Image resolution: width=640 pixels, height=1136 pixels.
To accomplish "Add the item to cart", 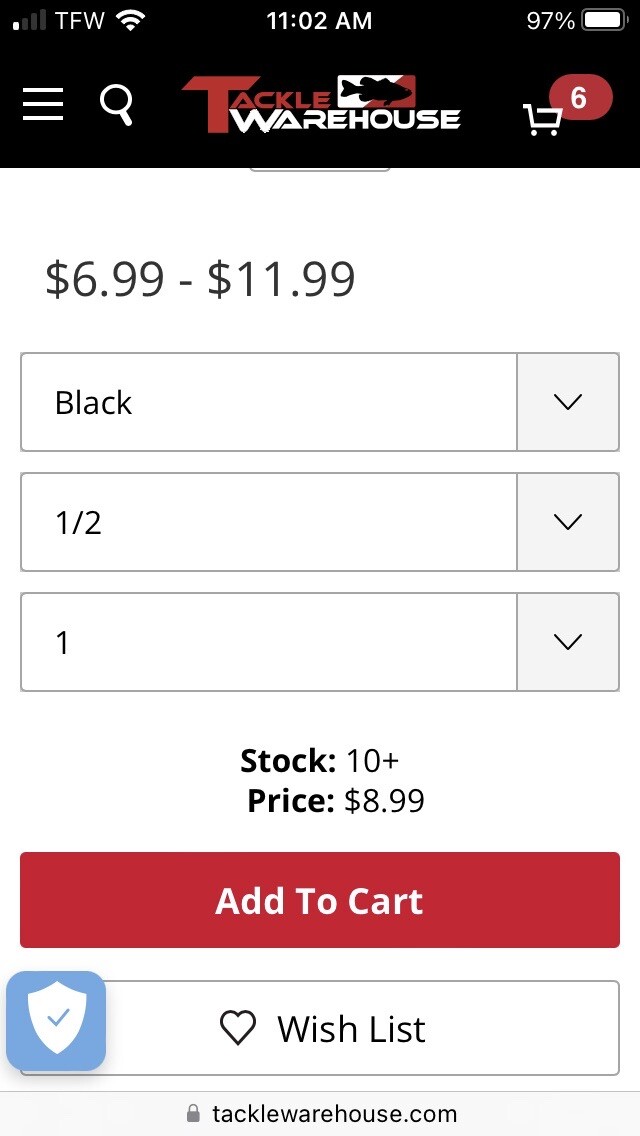I will coord(320,900).
